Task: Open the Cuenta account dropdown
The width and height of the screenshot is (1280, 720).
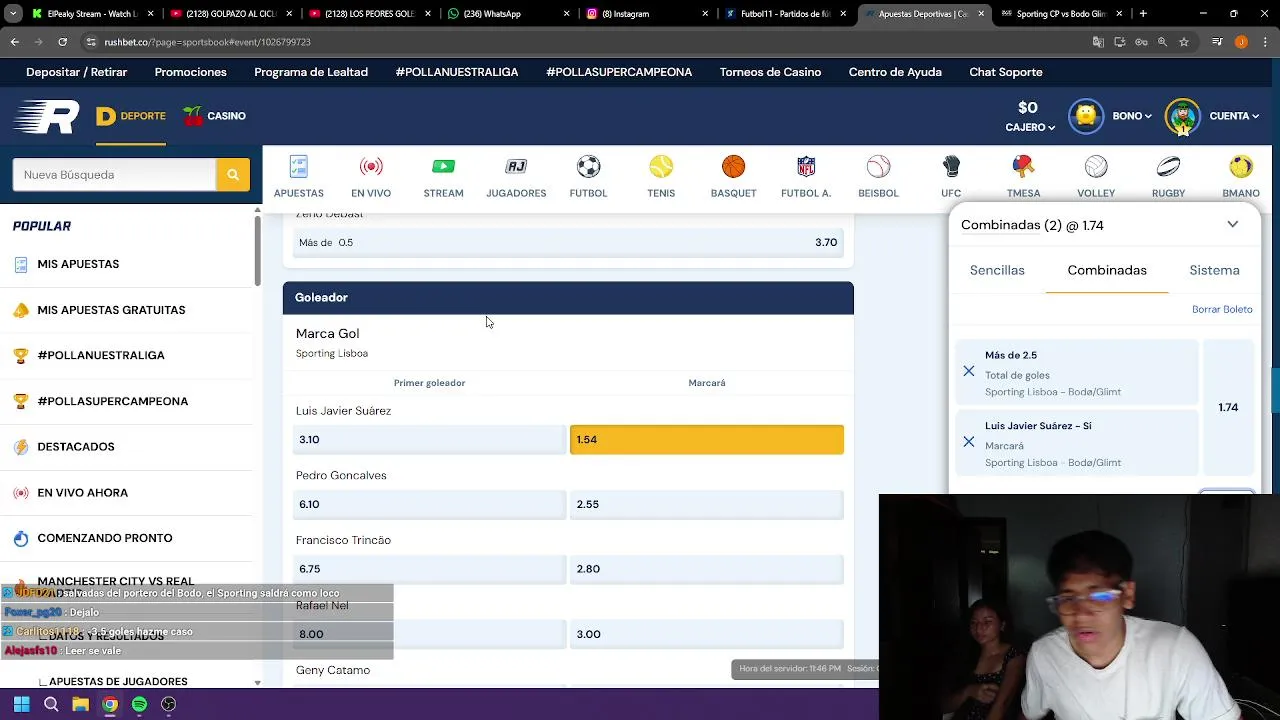Action: (1233, 116)
